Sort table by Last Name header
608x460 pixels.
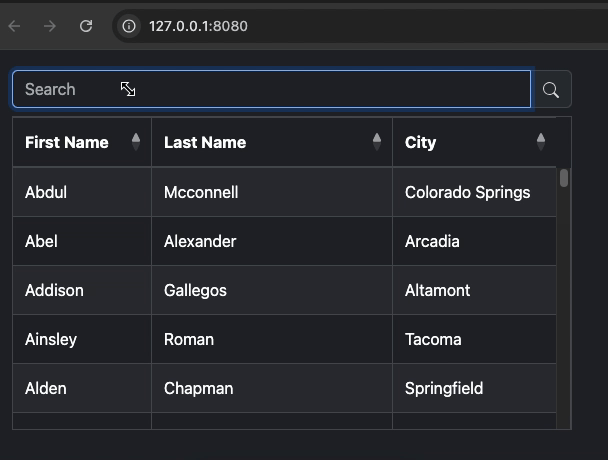[x=205, y=142]
